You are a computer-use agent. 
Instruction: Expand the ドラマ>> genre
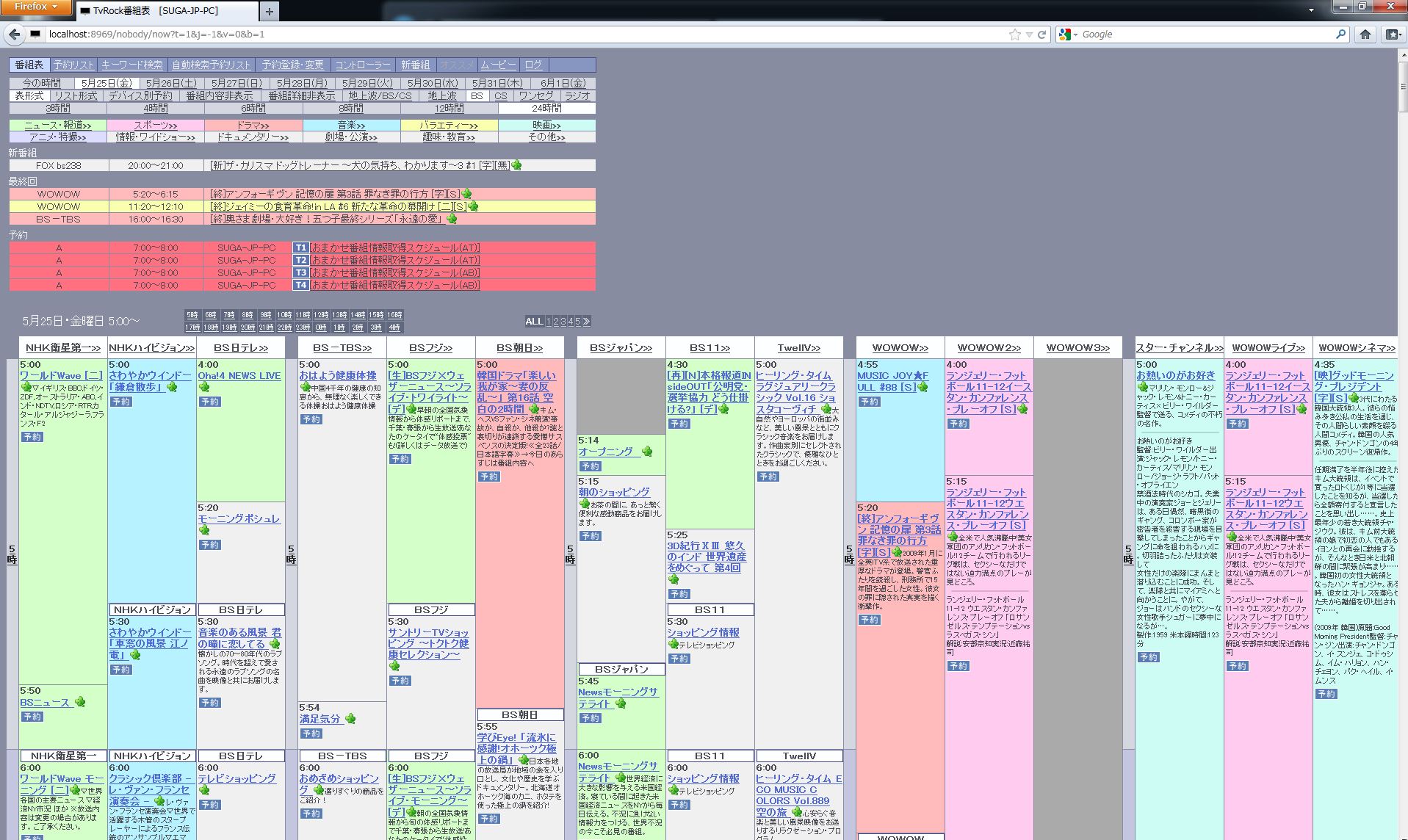tap(253, 126)
